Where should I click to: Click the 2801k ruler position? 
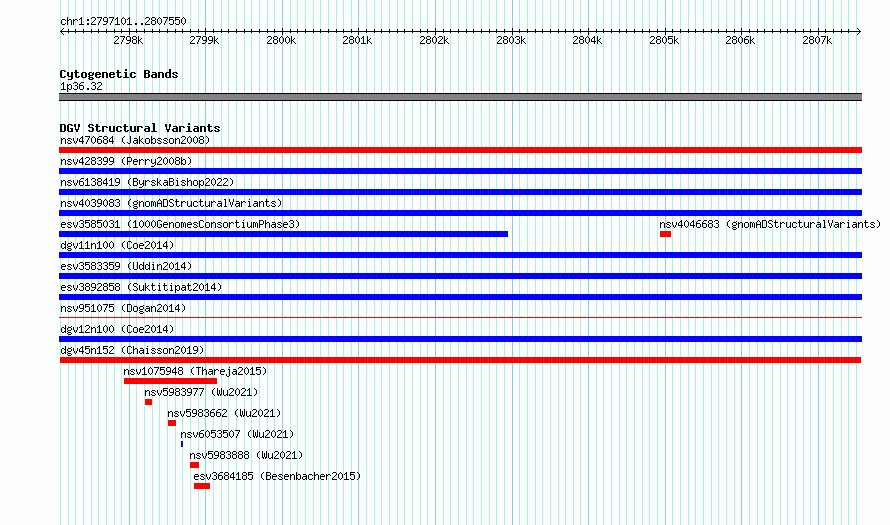pos(358,40)
